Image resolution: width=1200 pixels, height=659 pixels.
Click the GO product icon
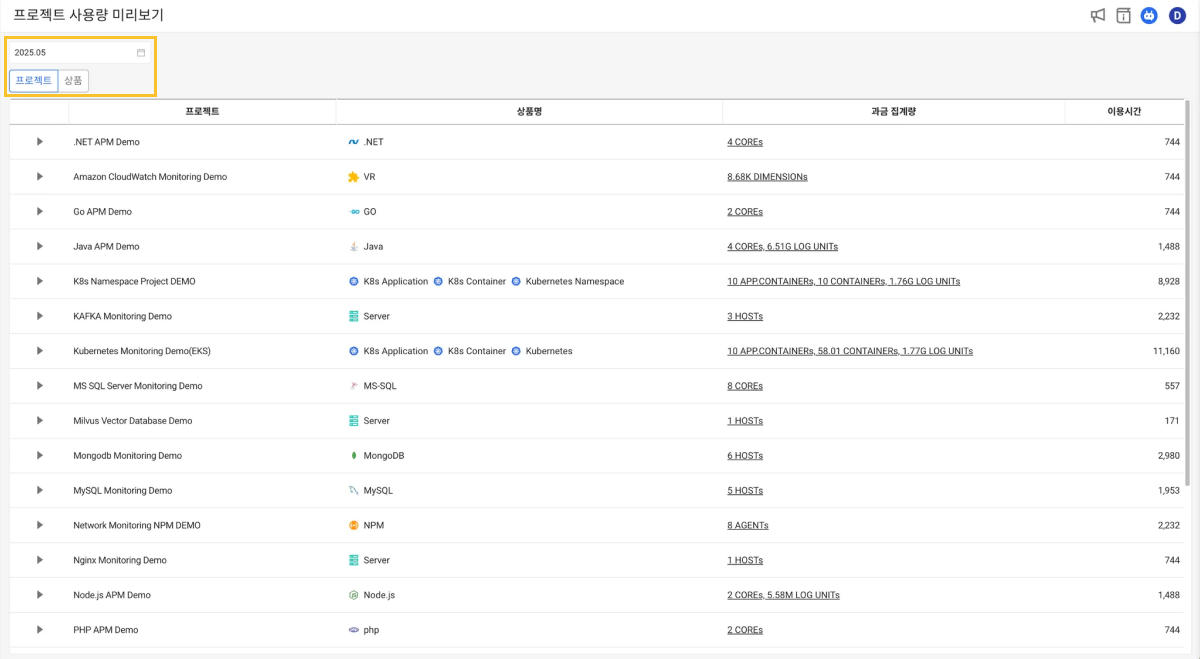click(353, 212)
